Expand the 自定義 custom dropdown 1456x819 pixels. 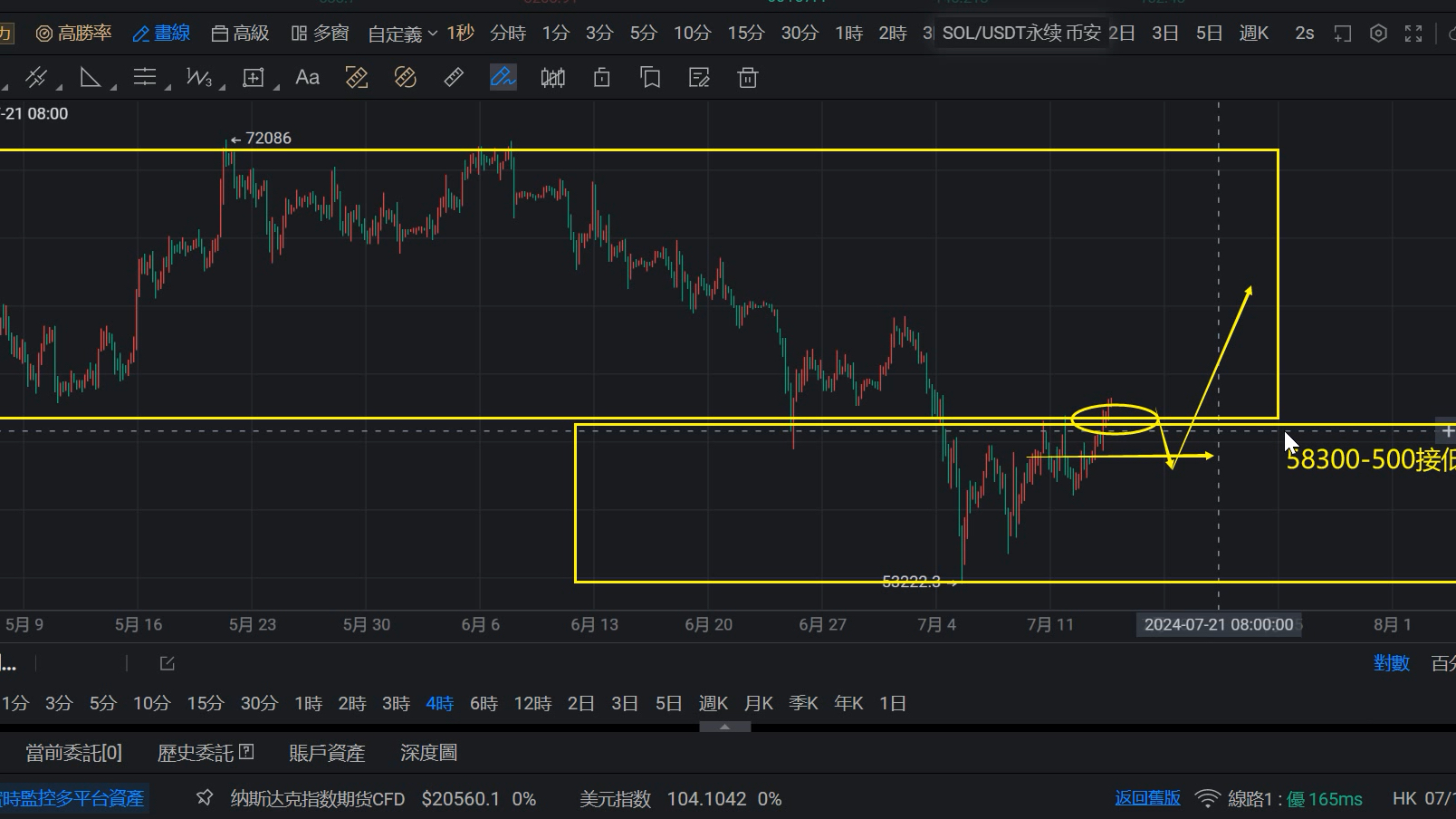[x=403, y=34]
